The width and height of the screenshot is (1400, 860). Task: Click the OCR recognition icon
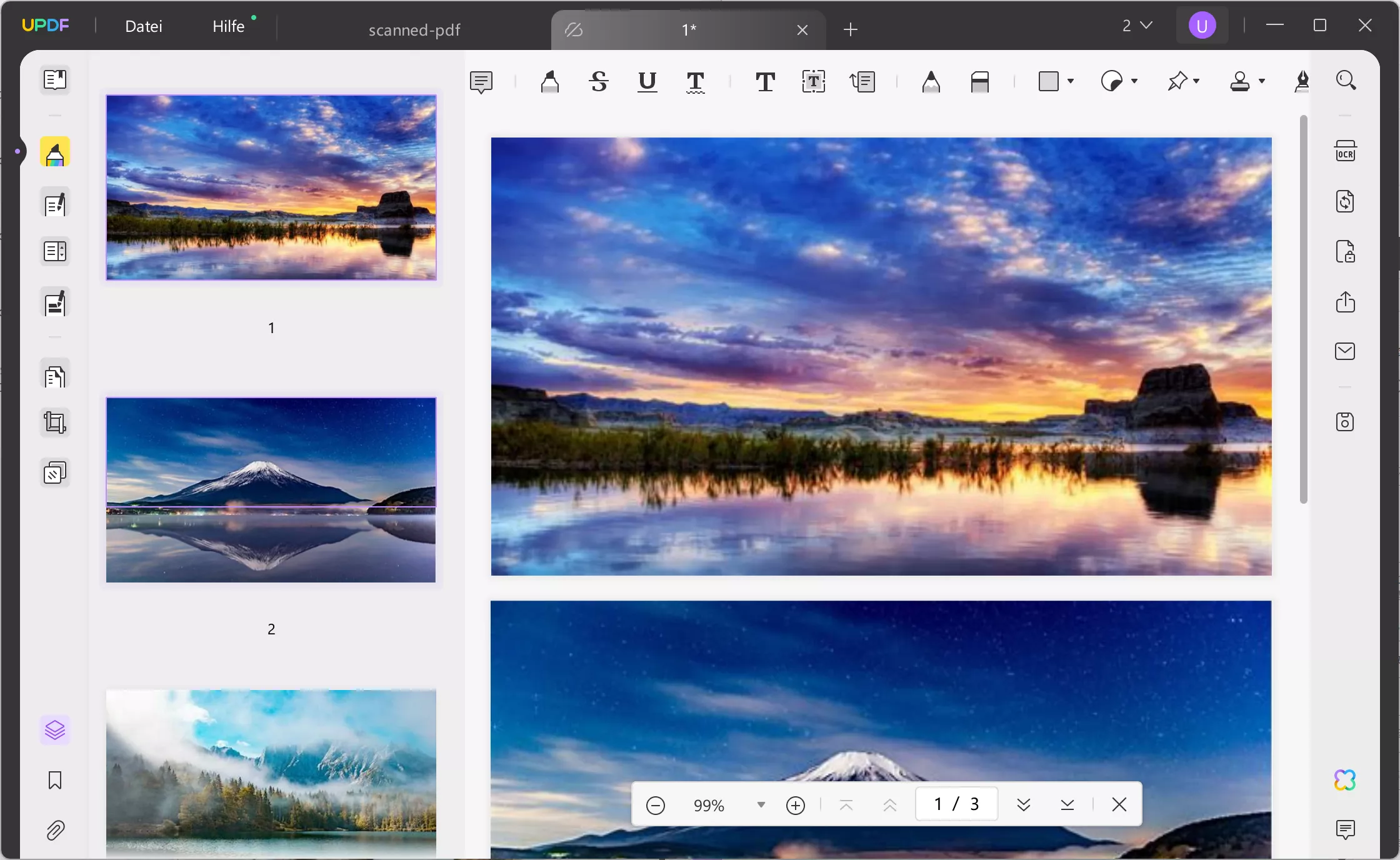point(1345,152)
